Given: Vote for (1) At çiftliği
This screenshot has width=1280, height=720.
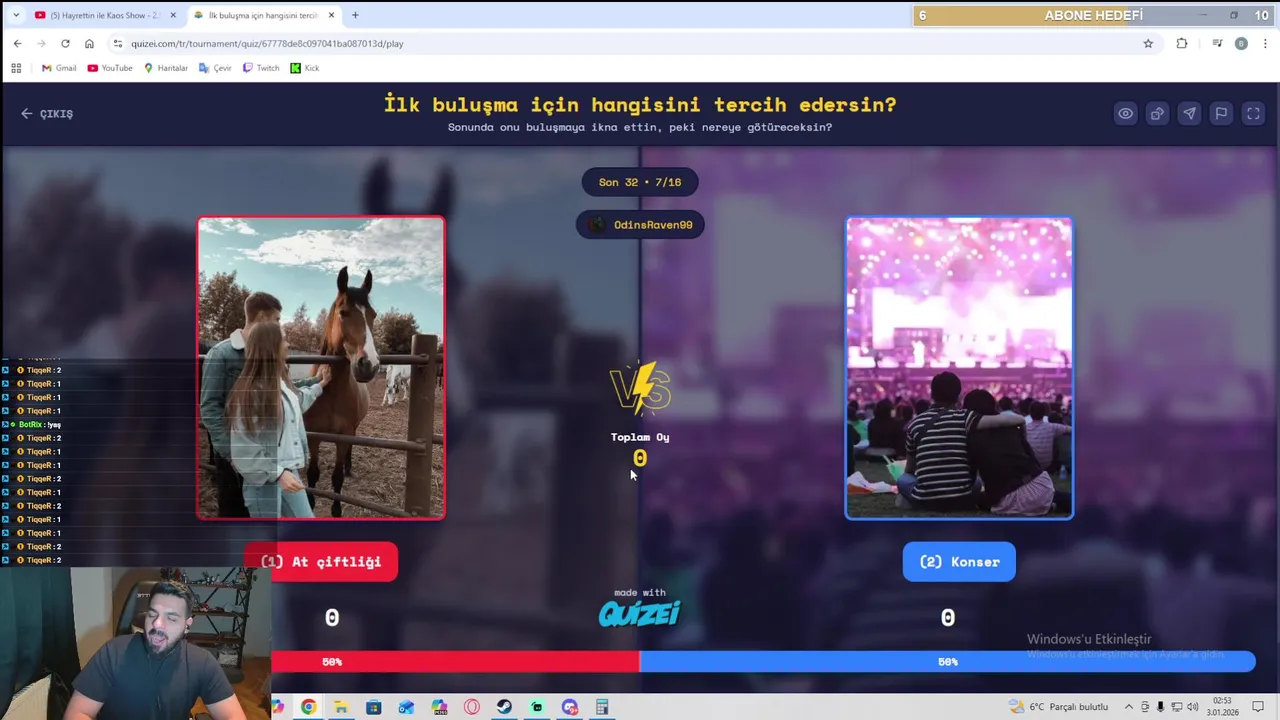Looking at the screenshot, I should click(x=321, y=562).
